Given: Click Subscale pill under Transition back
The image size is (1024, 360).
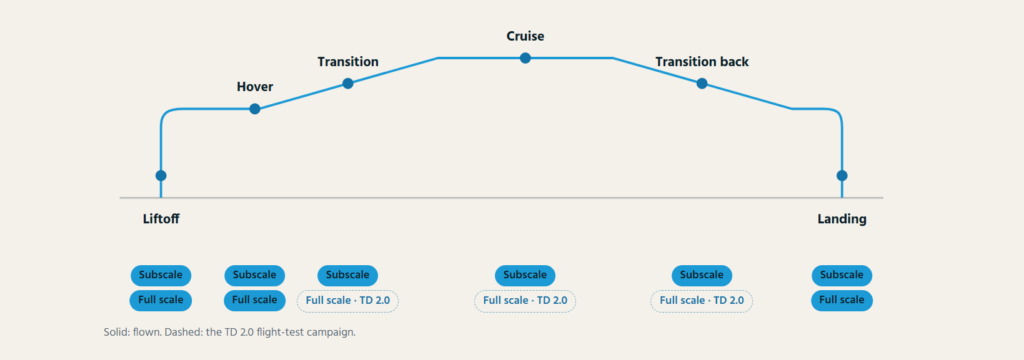Looking at the screenshot, I should (702, 275).
